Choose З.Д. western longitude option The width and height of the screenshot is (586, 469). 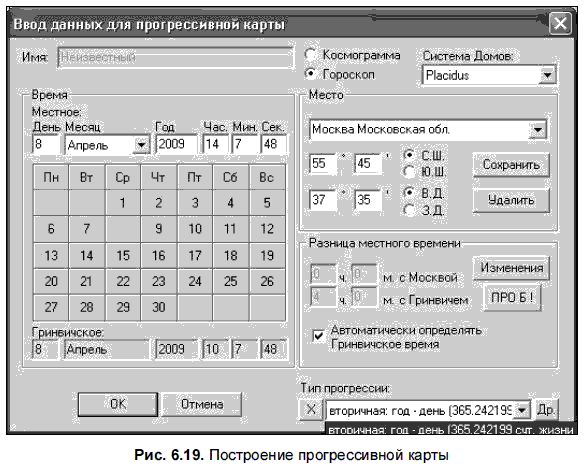point(409,210)
